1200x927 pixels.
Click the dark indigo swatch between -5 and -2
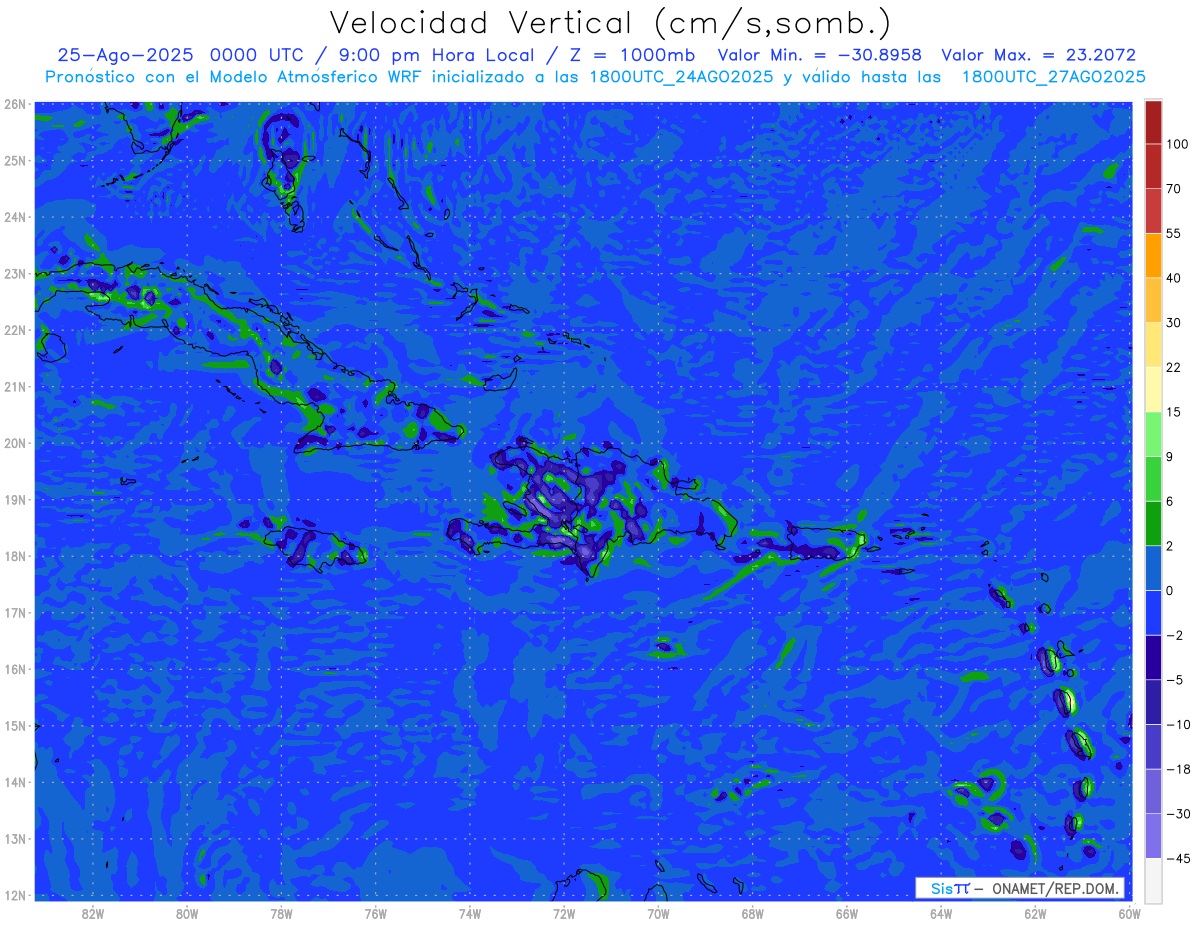[x=1153, y=657]
